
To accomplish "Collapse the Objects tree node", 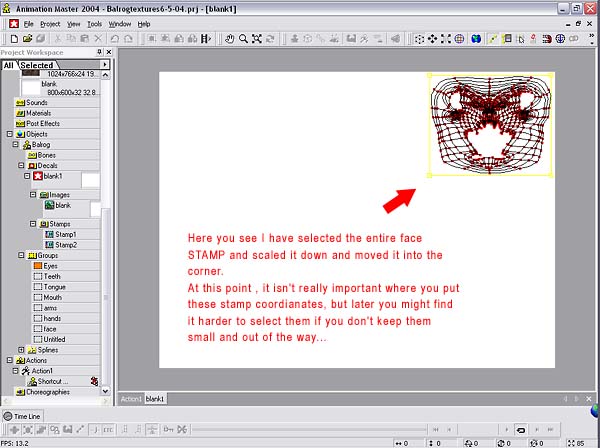I will 10,134.
